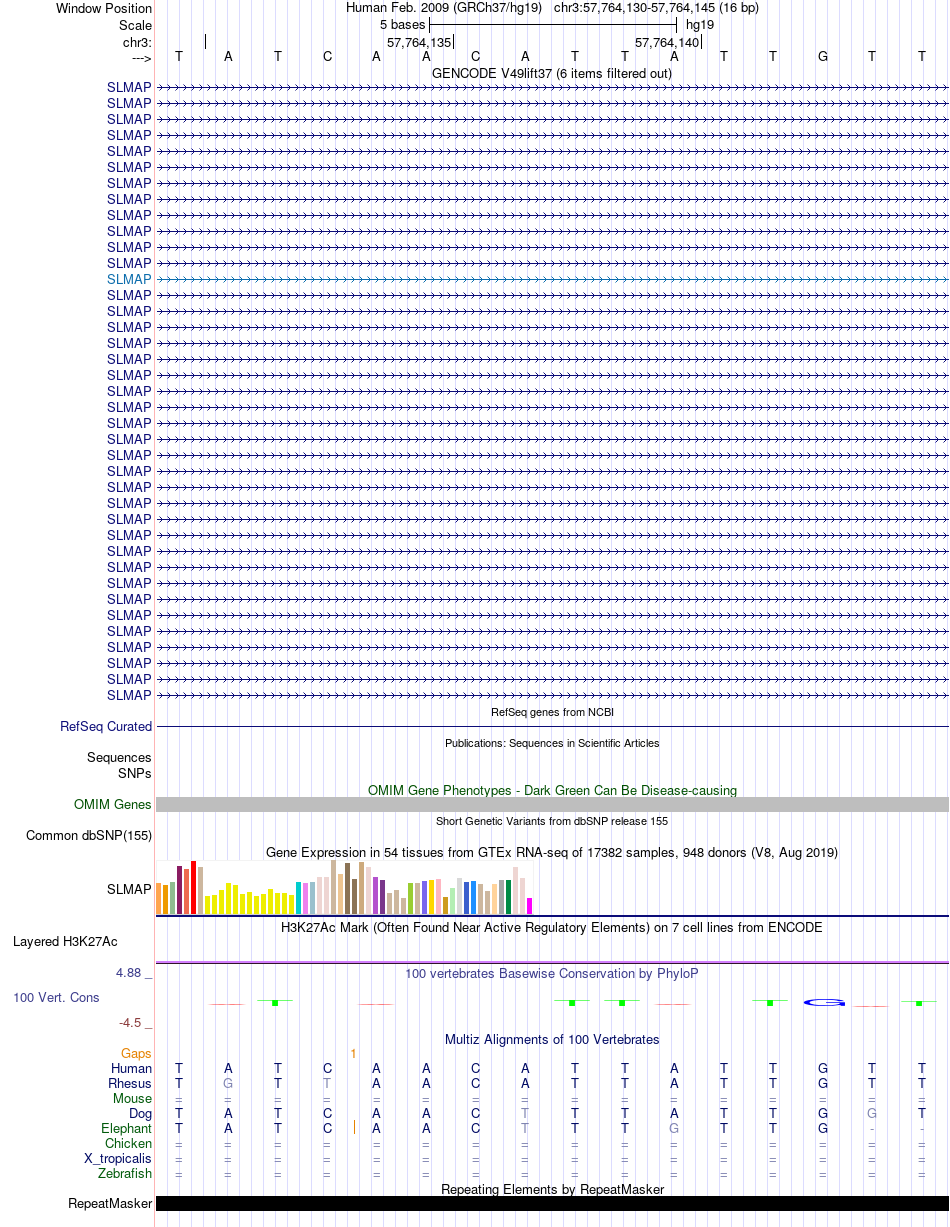
Task: Click the orange Gaps label
Action: 136,1054
